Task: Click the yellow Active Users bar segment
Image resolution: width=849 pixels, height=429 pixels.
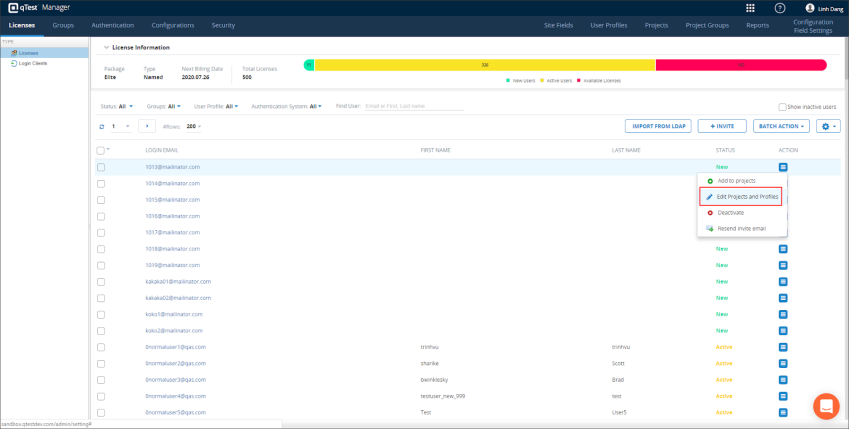Action: (x=484, y=65)
